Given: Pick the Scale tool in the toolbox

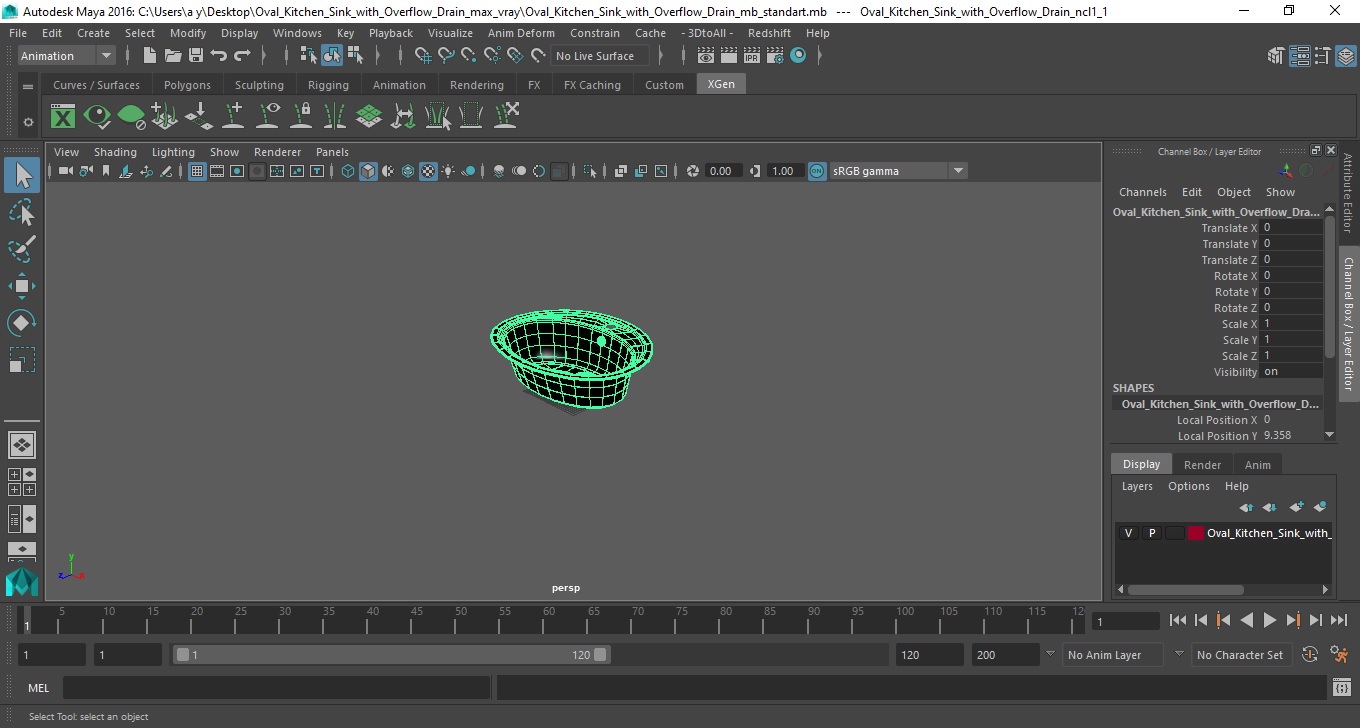Looking at the screenshot, I should click(22, 360).
